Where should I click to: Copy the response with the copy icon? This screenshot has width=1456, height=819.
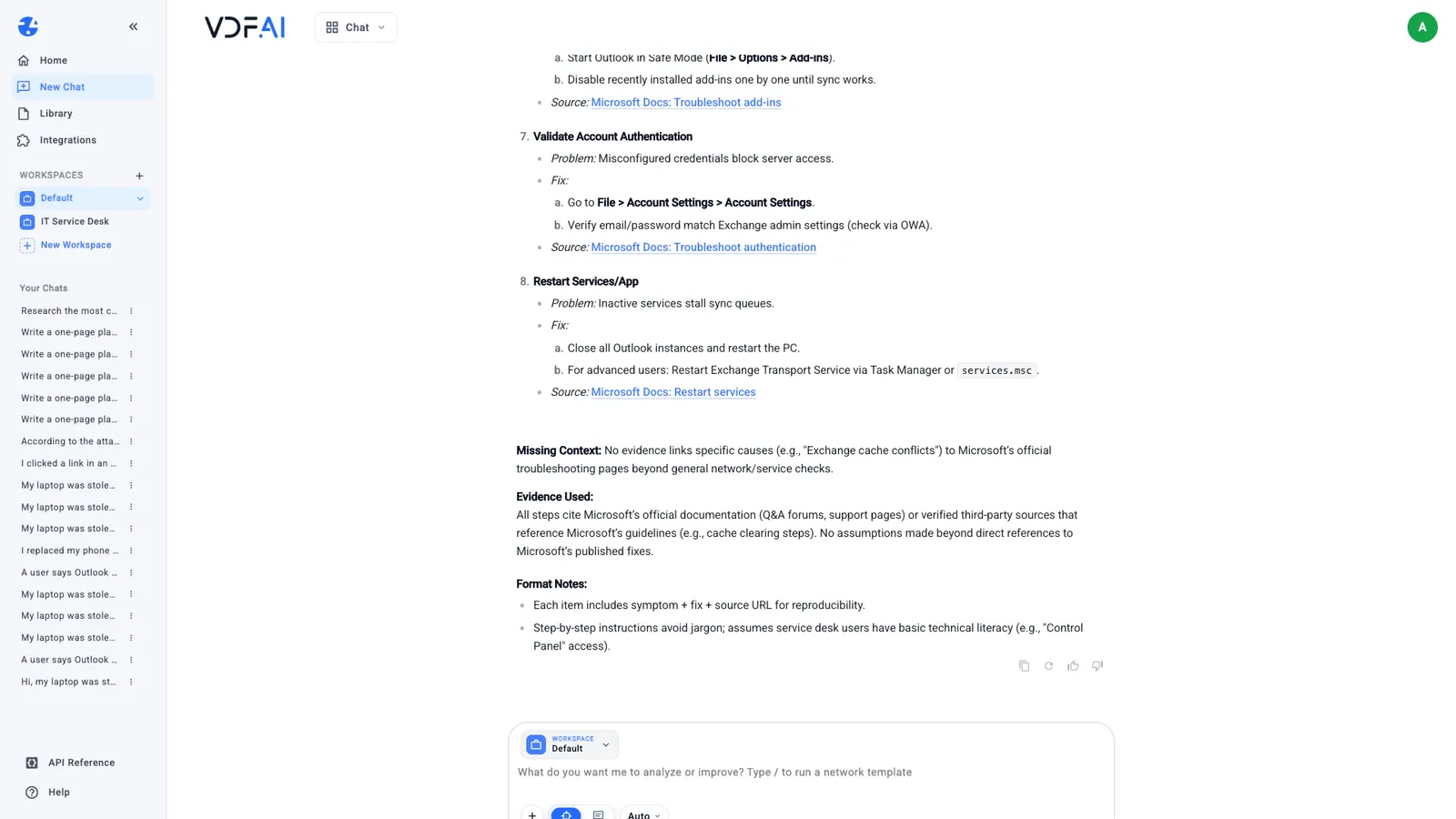point(1024,666)
